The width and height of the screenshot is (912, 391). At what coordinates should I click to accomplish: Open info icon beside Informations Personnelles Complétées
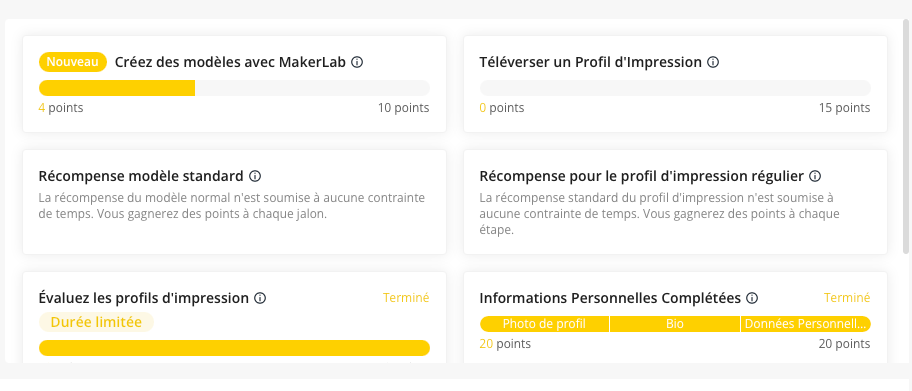[x=752, y=298]
